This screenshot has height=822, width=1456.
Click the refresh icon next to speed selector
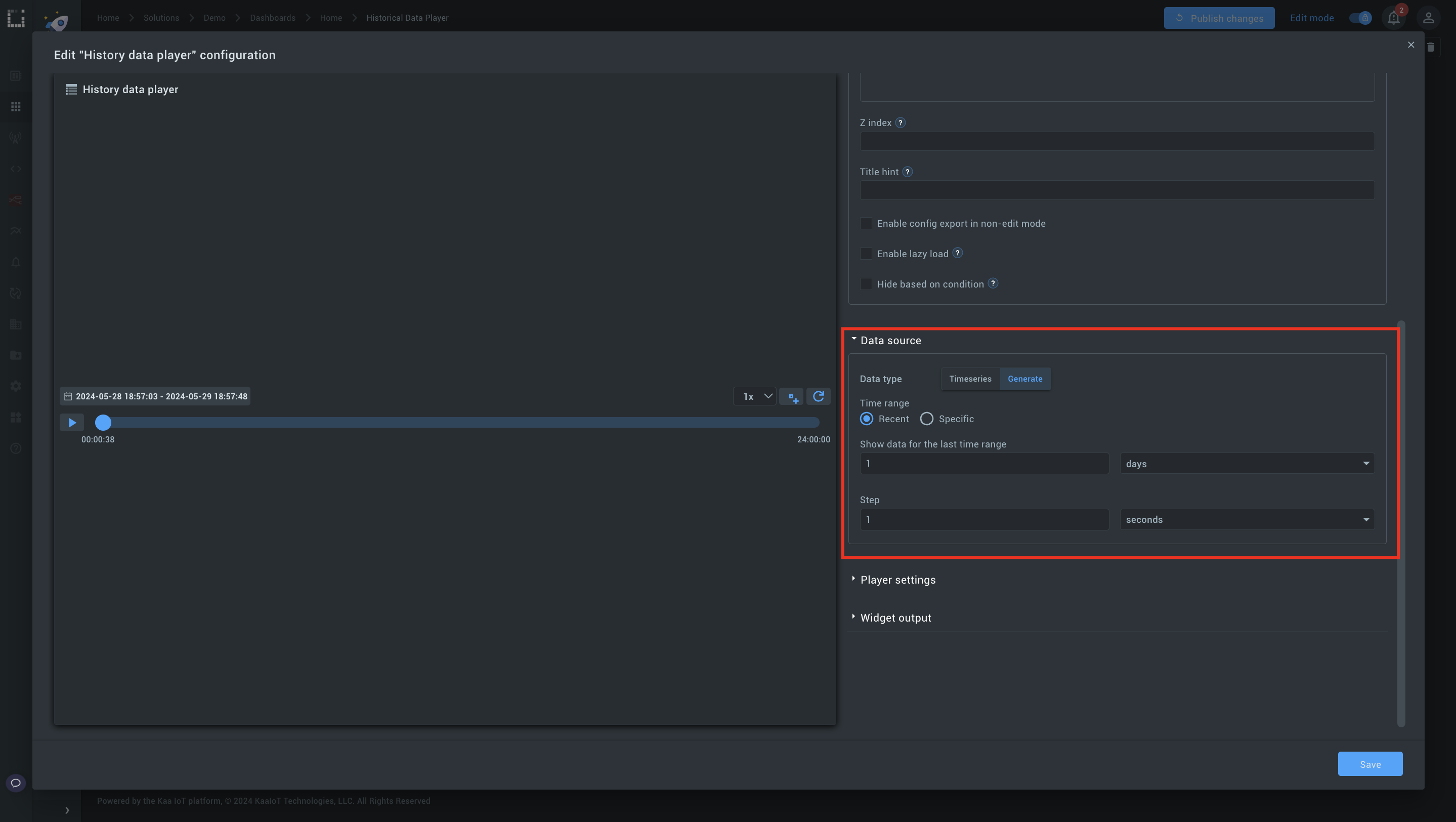[818, 396]
